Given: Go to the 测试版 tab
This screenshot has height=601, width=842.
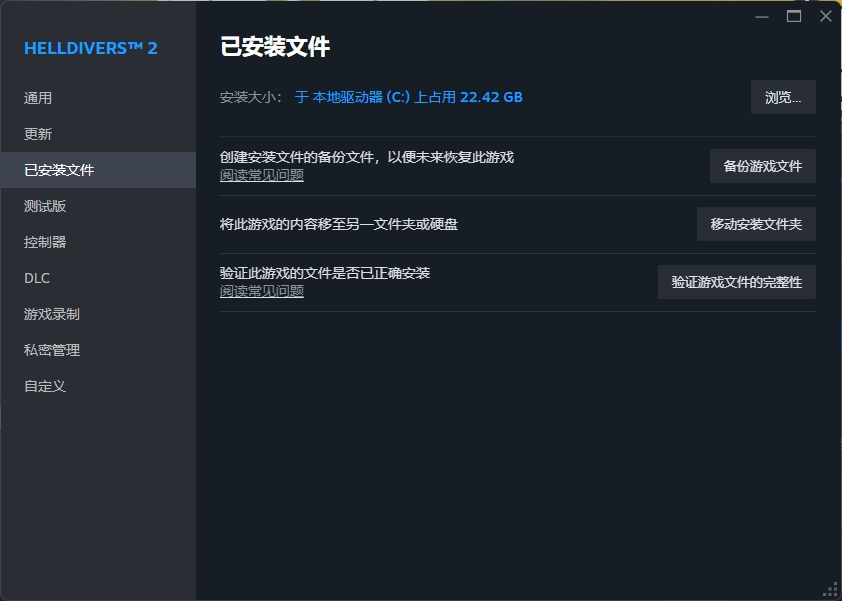Looking at the screenshot, I should tap(45, 206).
